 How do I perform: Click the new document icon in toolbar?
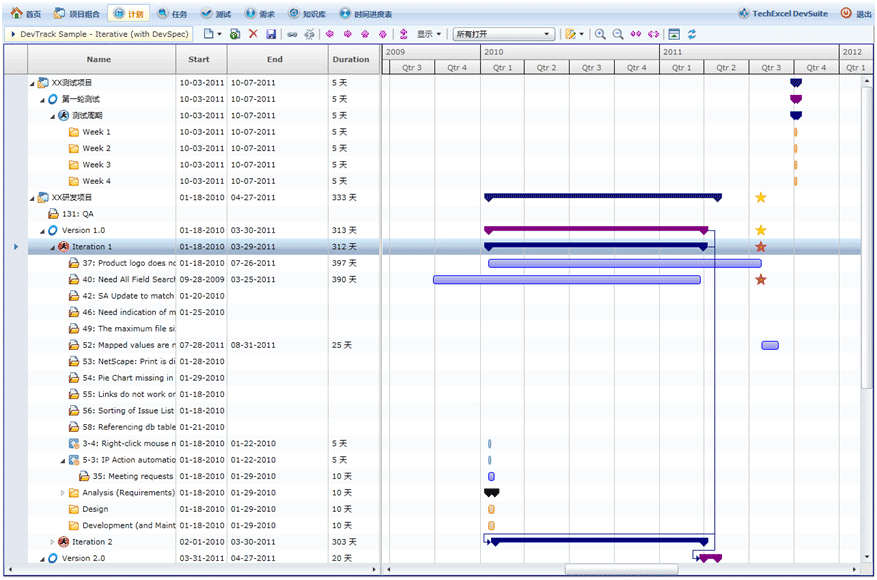(x=207, y=34)
